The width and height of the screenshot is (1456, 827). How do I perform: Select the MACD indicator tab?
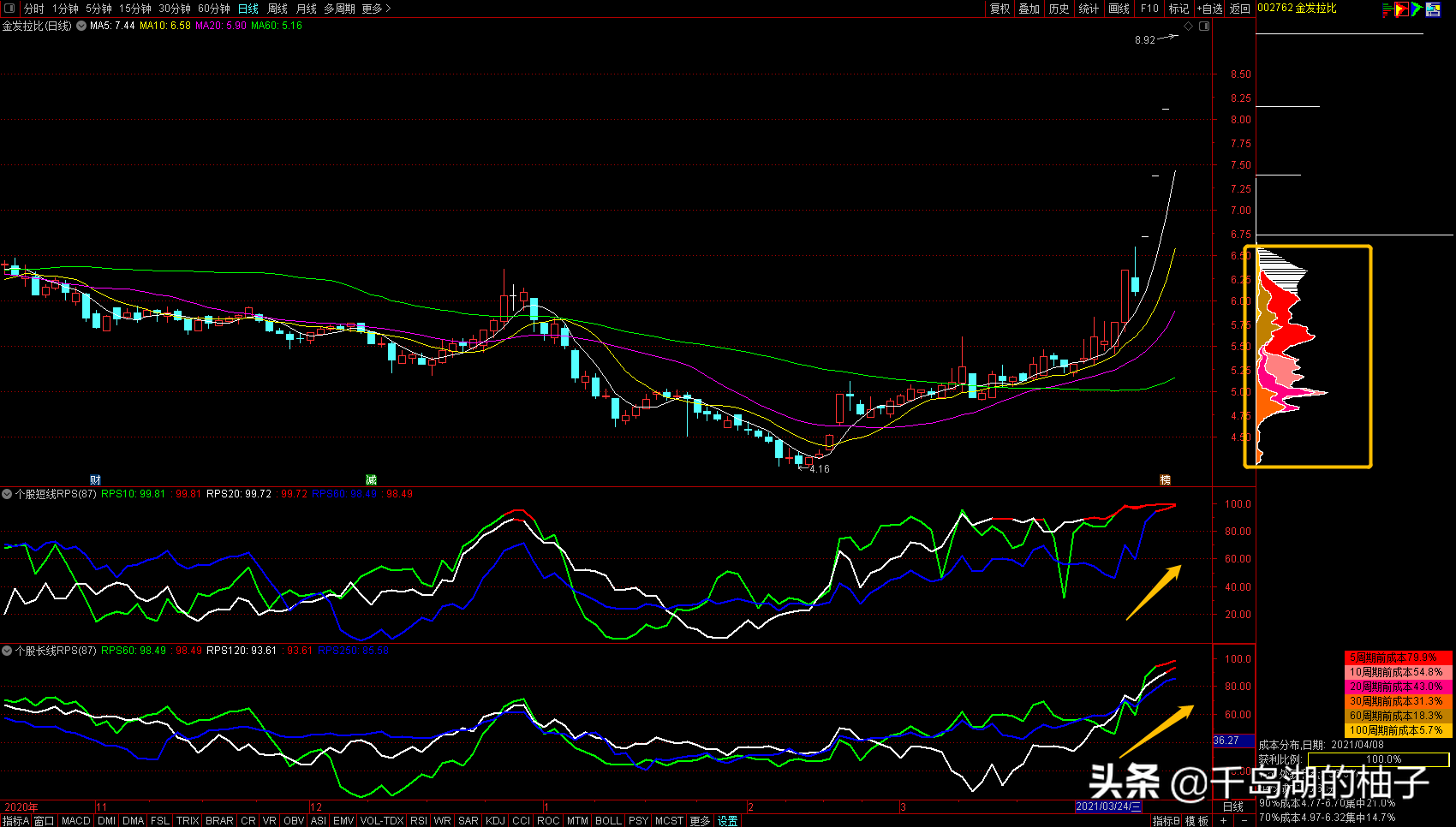[75, 821]
